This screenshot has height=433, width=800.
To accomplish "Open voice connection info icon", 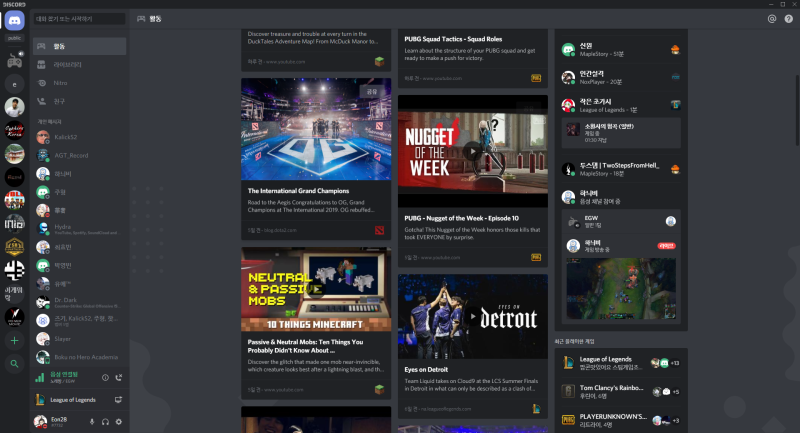I will click(x=105, y=377).
